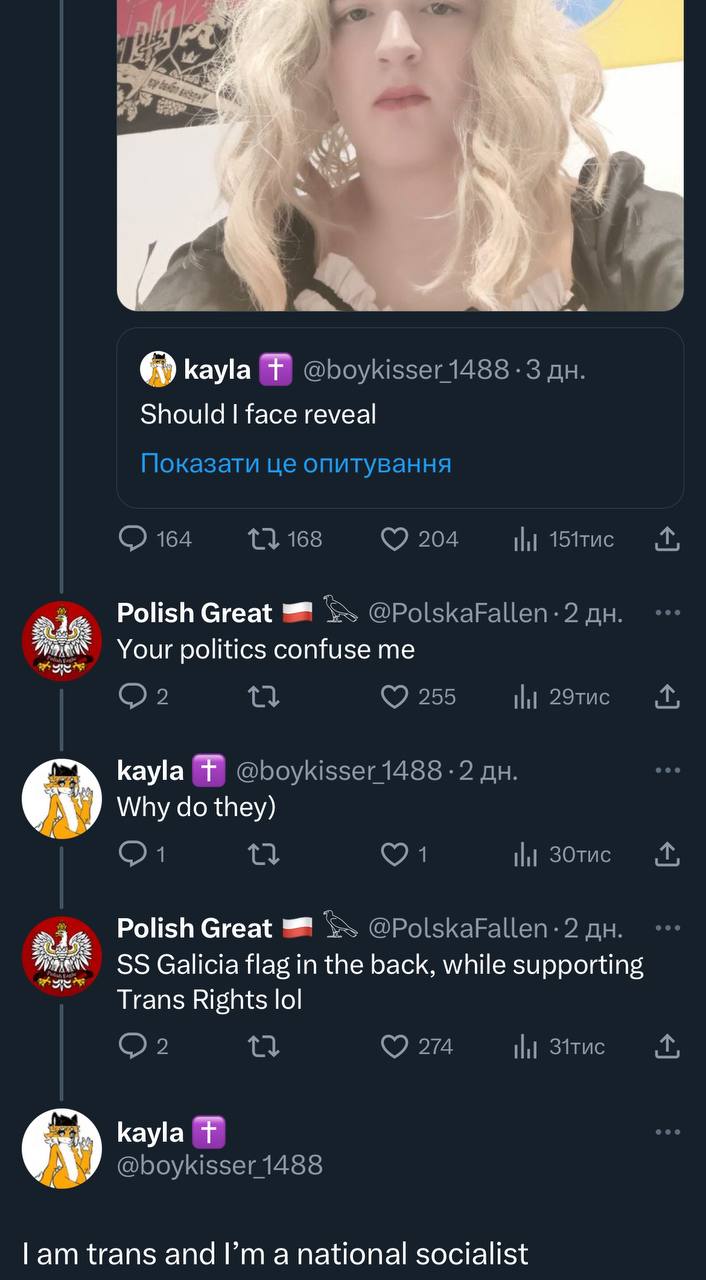Open more options on 'Your politics confuse me'
Image resolution: width=706 pixels, height=1280 pixels.
click(667, 613)
